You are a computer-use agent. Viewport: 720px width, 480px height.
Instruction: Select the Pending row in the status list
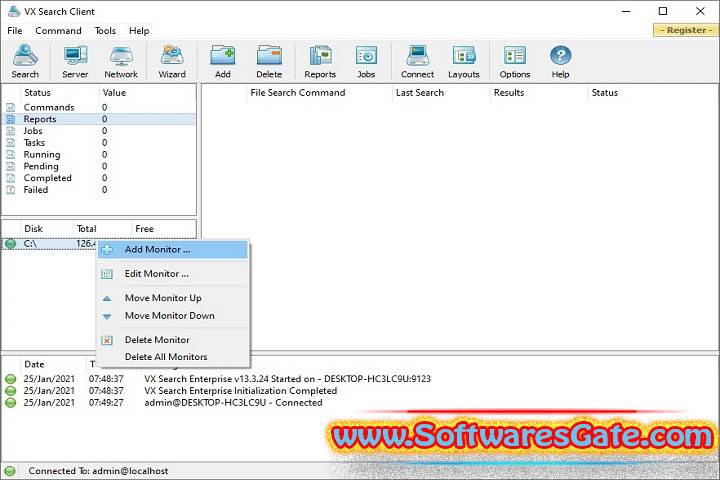click(x=99, y=166)
